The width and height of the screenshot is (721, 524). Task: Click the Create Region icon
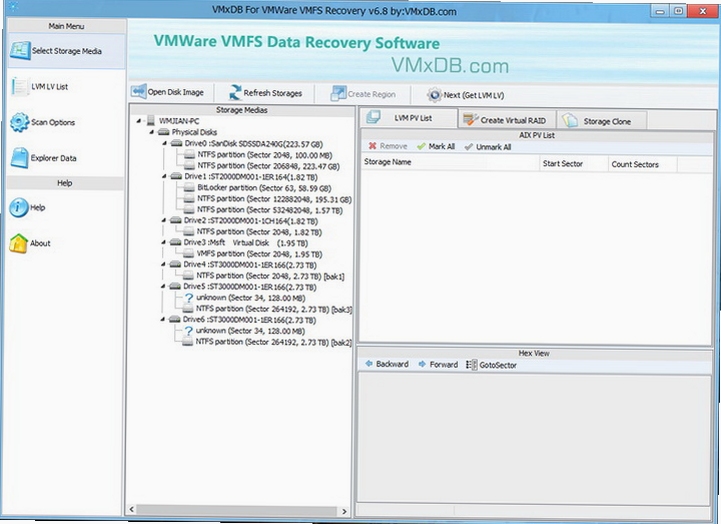pyautogui.click(x=338, y=93)
